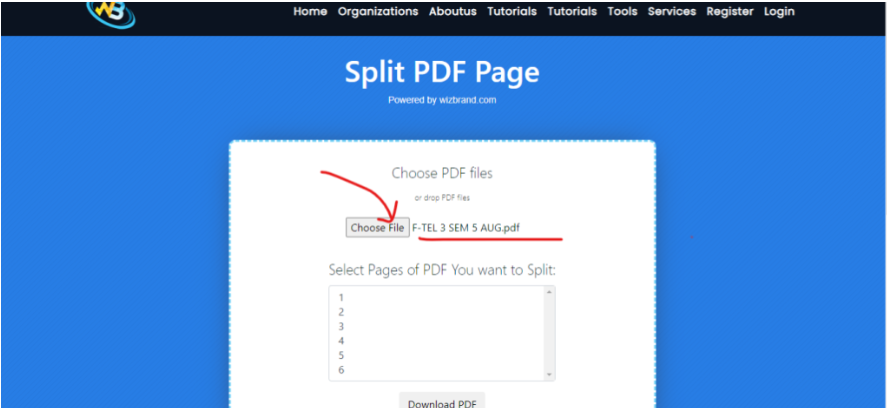
Task: Open the Organizations menu item
Action: pyautogui.click(x=378, y=11)
